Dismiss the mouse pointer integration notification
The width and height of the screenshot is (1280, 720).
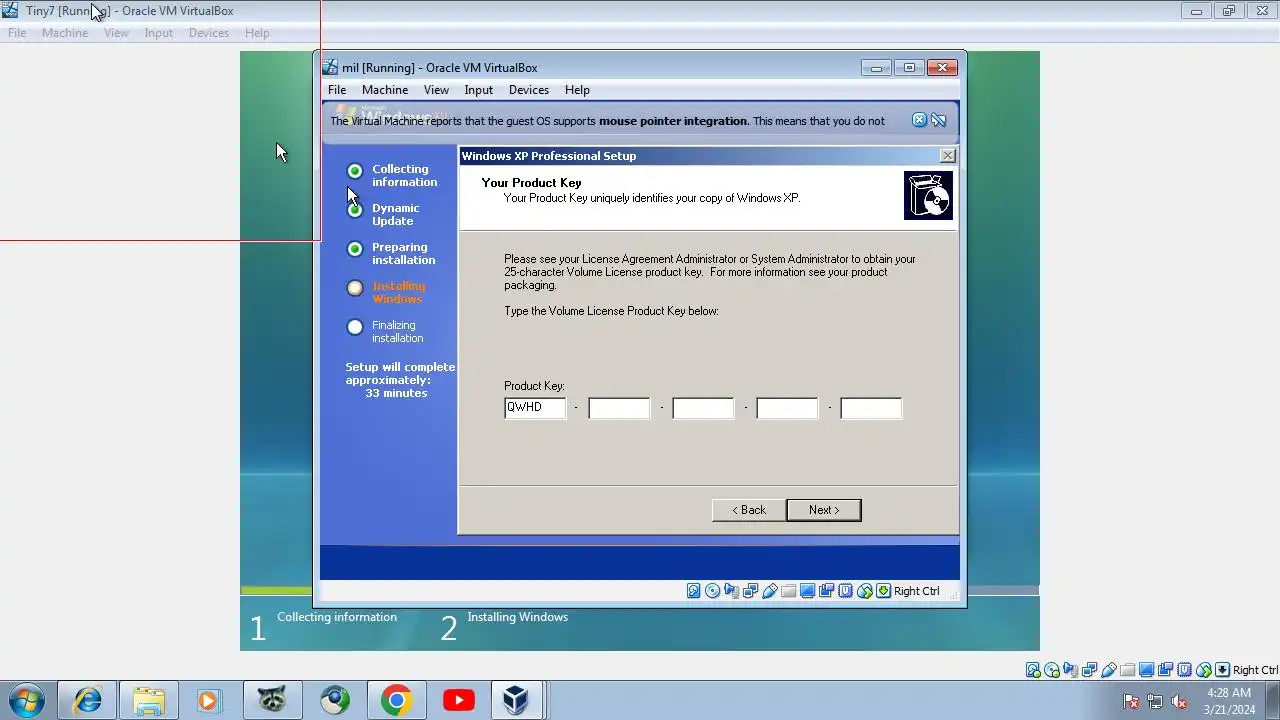click(919, 120)
